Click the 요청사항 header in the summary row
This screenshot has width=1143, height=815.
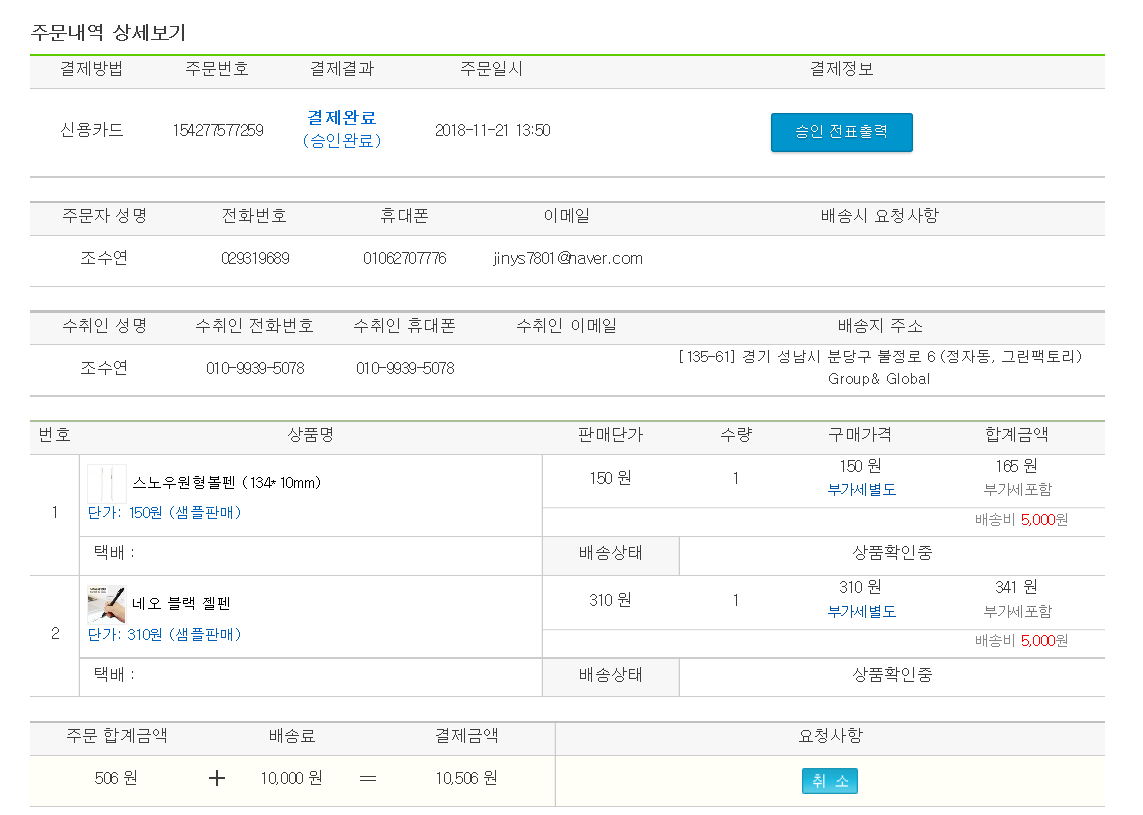pos(830,736)
